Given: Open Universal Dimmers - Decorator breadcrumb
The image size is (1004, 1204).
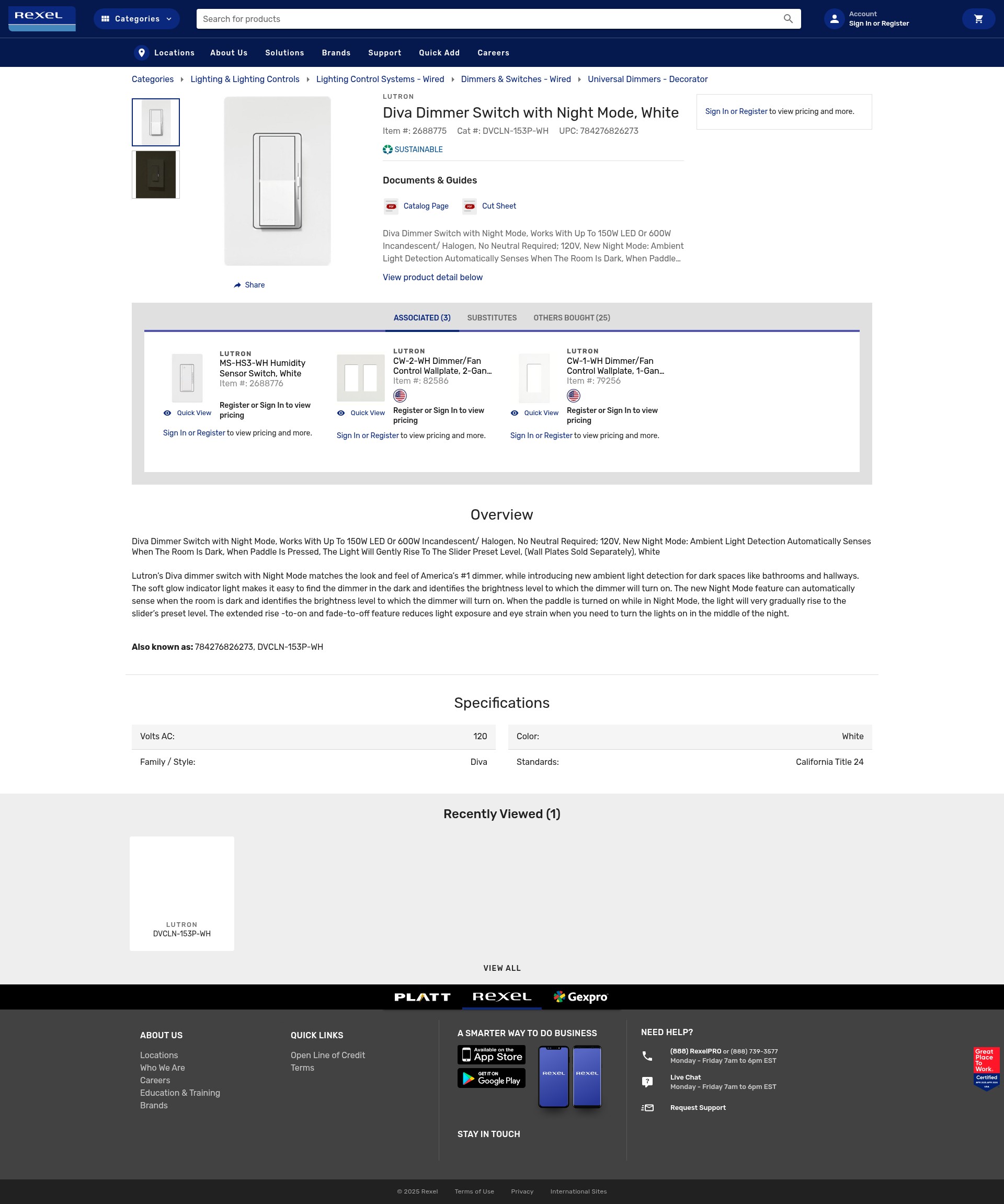Looking at the screenshot, I should pyautogui.click(x=647, y=79).
